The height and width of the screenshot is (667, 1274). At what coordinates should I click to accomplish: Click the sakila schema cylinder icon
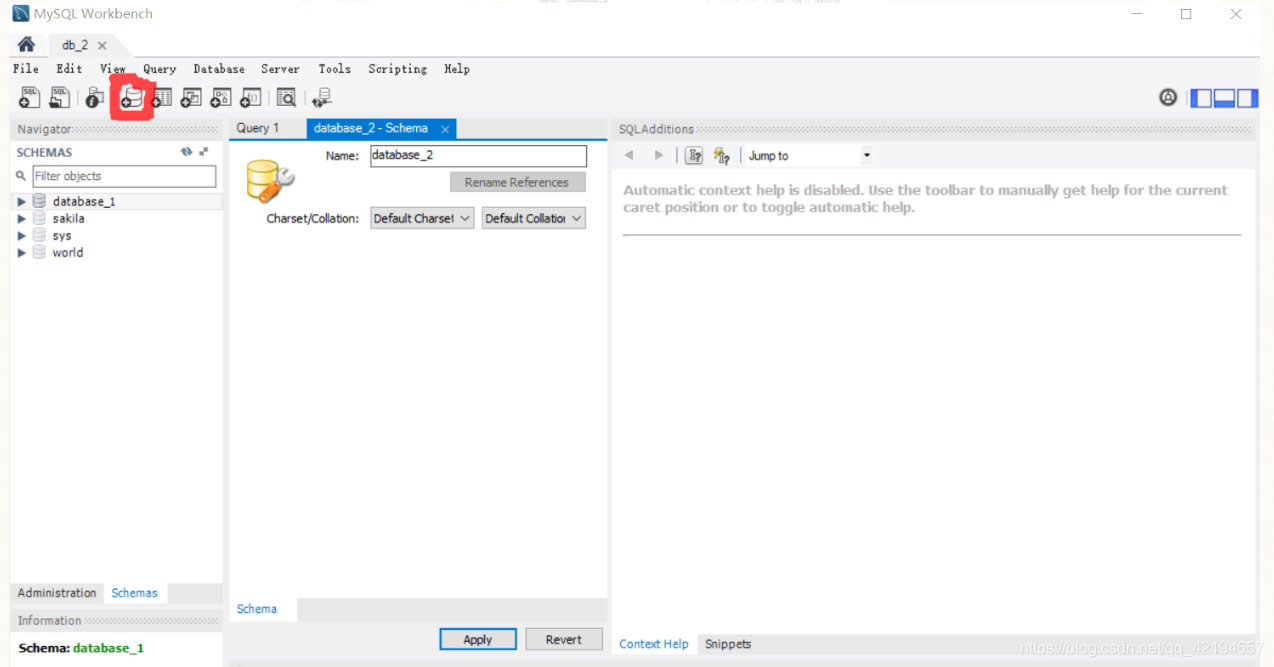click(39, 218)
